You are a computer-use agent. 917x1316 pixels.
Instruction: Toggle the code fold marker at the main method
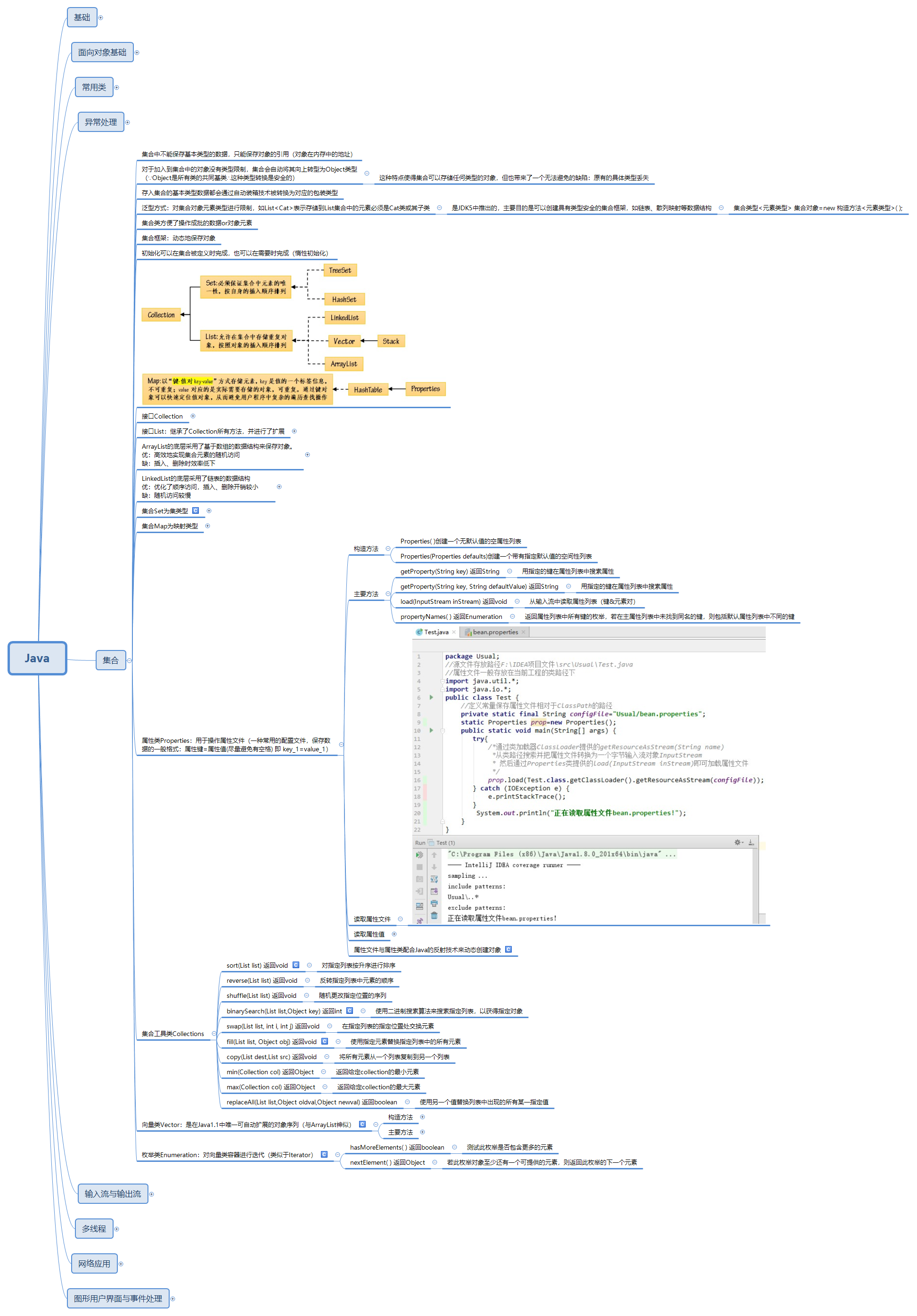[x=442, y=731]
